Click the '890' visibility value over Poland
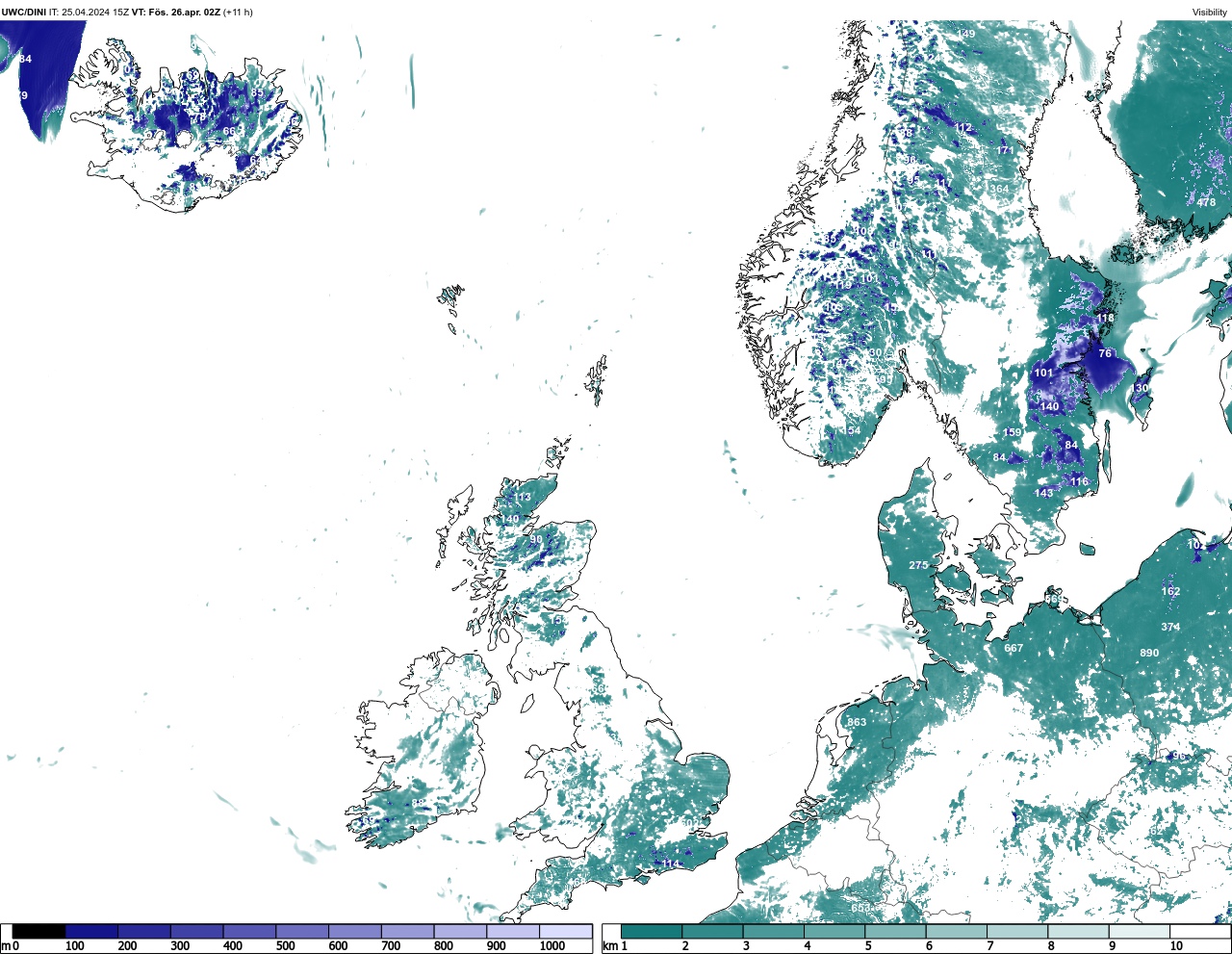 (1149, 653)
